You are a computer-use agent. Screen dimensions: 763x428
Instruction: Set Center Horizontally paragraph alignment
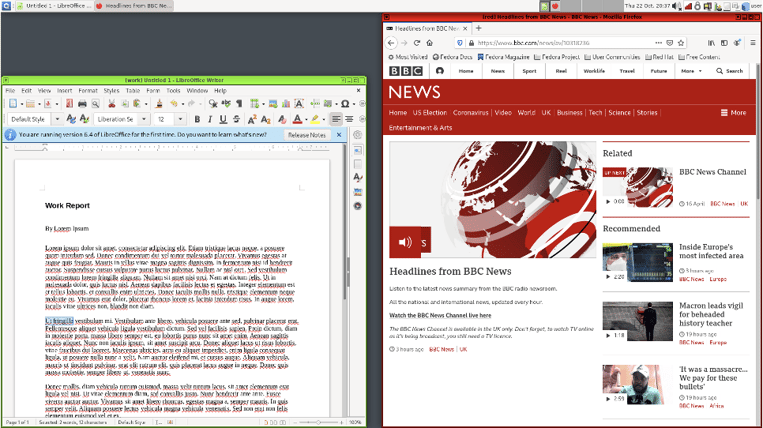tap(349, 119)
